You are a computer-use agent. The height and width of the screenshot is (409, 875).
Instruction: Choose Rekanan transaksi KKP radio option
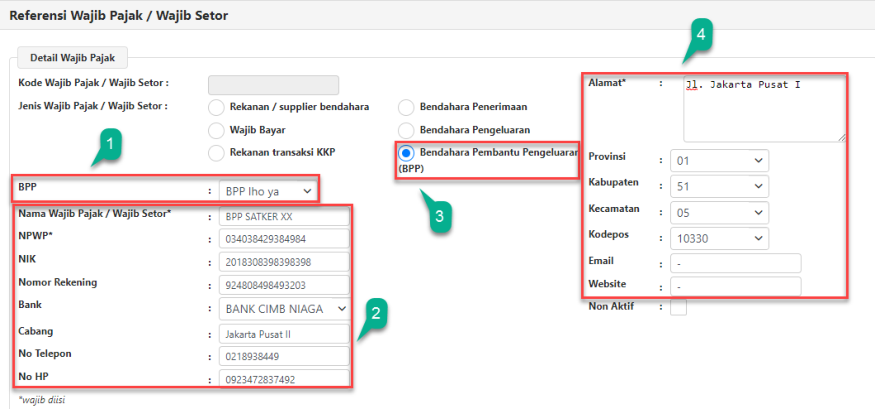point(215,153)
